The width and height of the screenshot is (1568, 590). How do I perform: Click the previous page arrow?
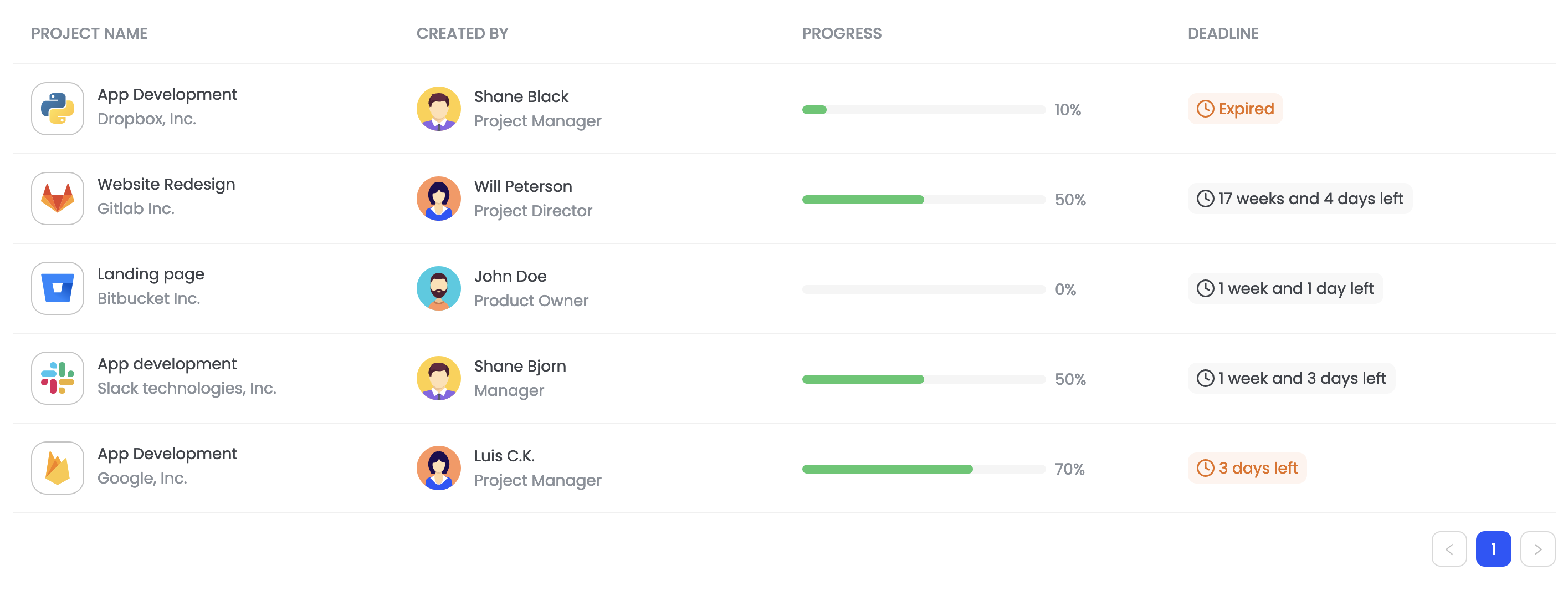coord(1449,548)
